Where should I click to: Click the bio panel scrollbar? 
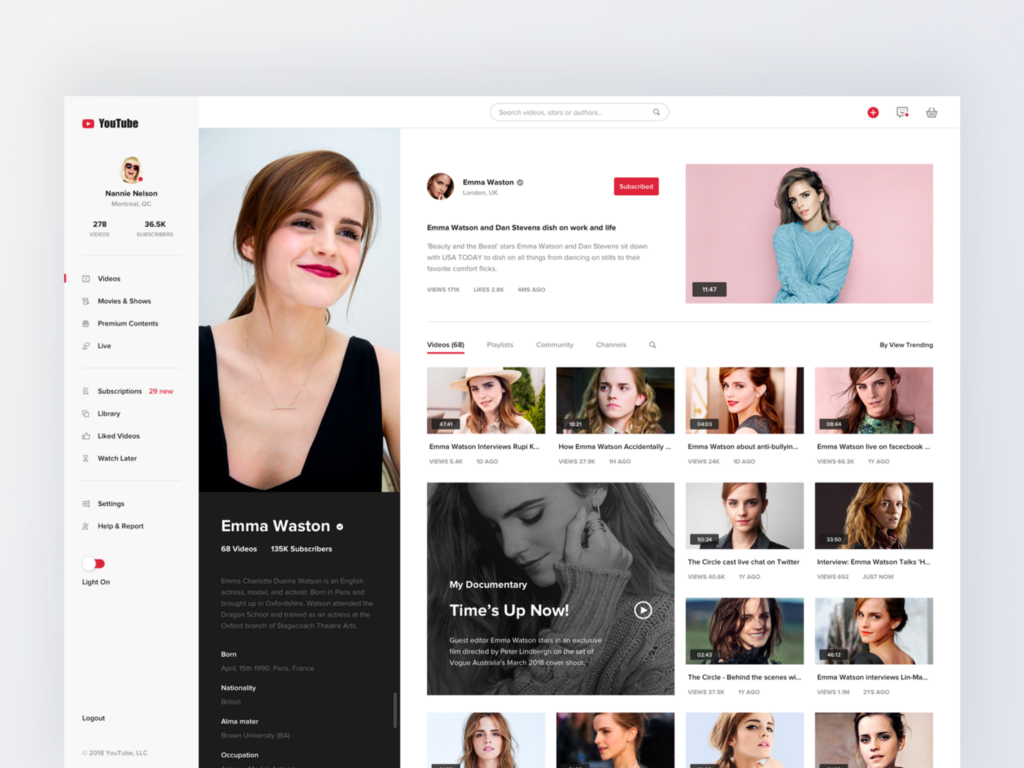[x=394, y=710]
